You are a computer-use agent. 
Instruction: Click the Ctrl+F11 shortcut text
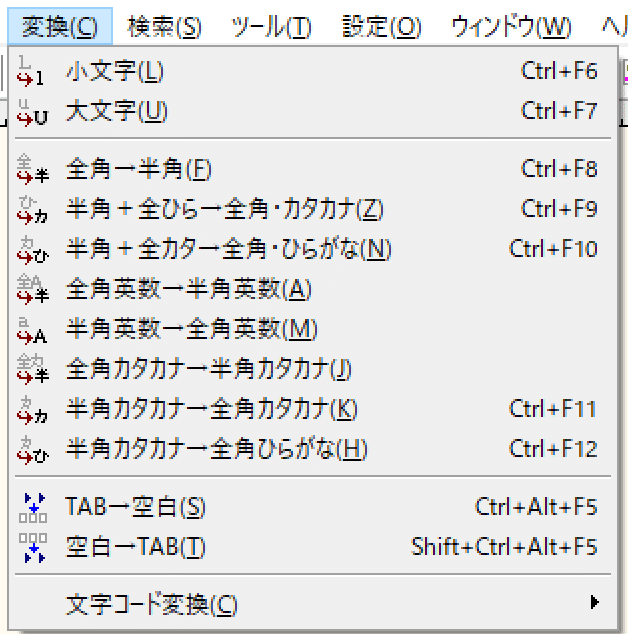pyautogui.click(x=553, y=409)
